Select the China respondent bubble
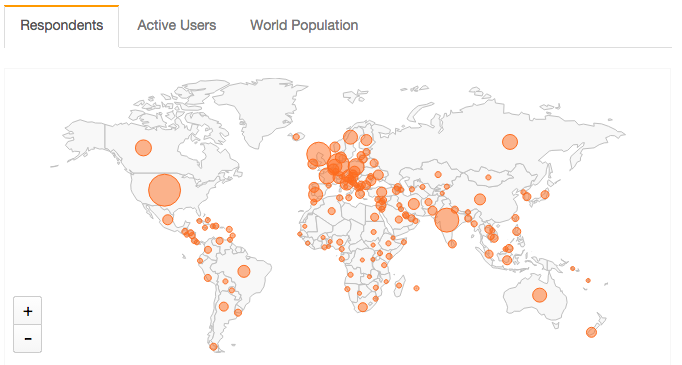Screen dimensions: 682x365 pyautogui.click(x=480, y=199)
